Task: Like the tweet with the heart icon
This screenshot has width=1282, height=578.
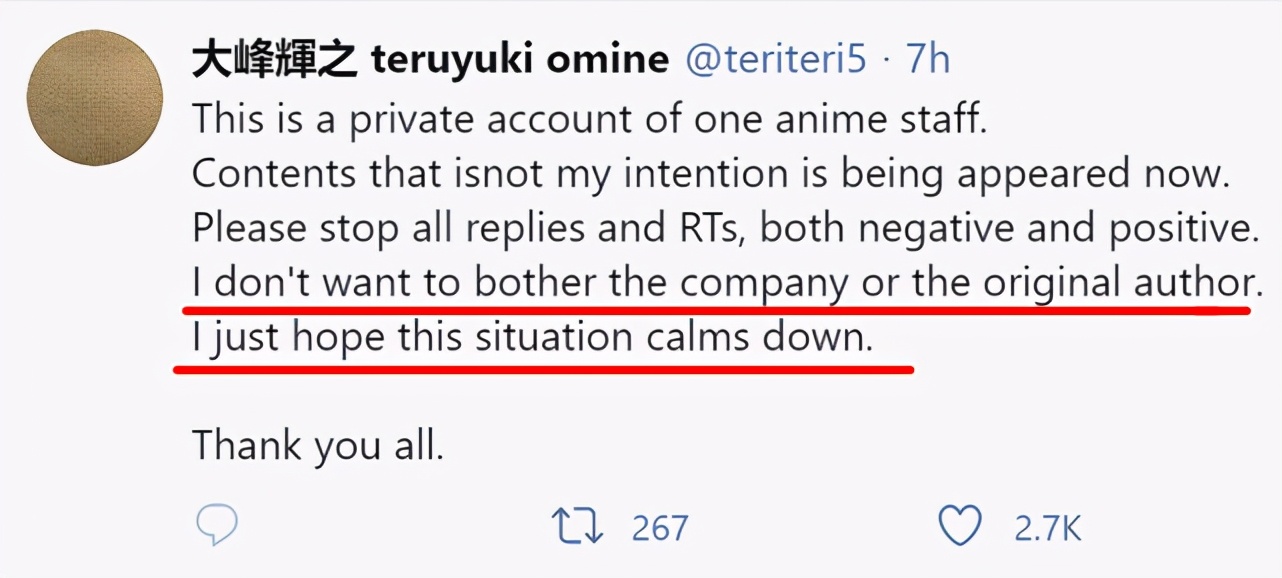Action: click(x=960, y=526)
